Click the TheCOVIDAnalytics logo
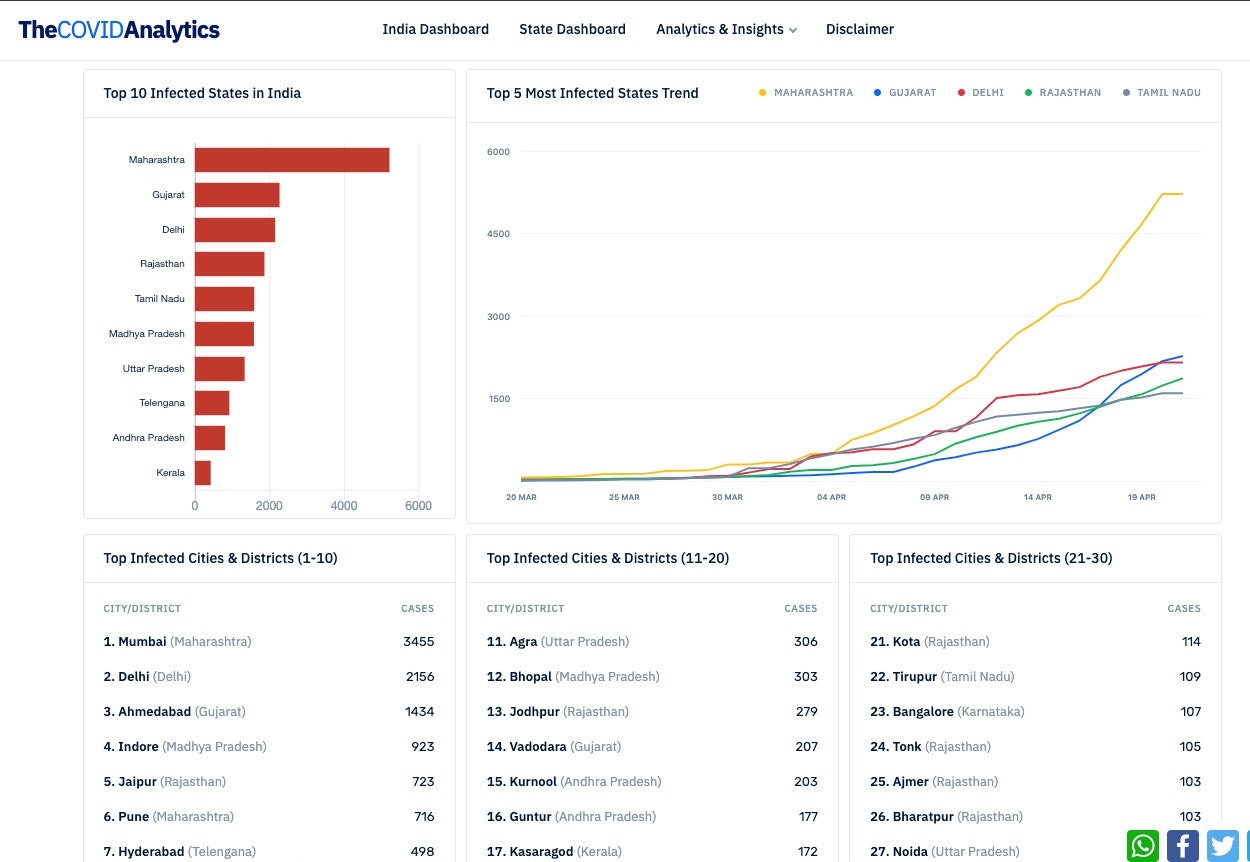The width and height of the screenshot is (1250, 862). [118, 29]
